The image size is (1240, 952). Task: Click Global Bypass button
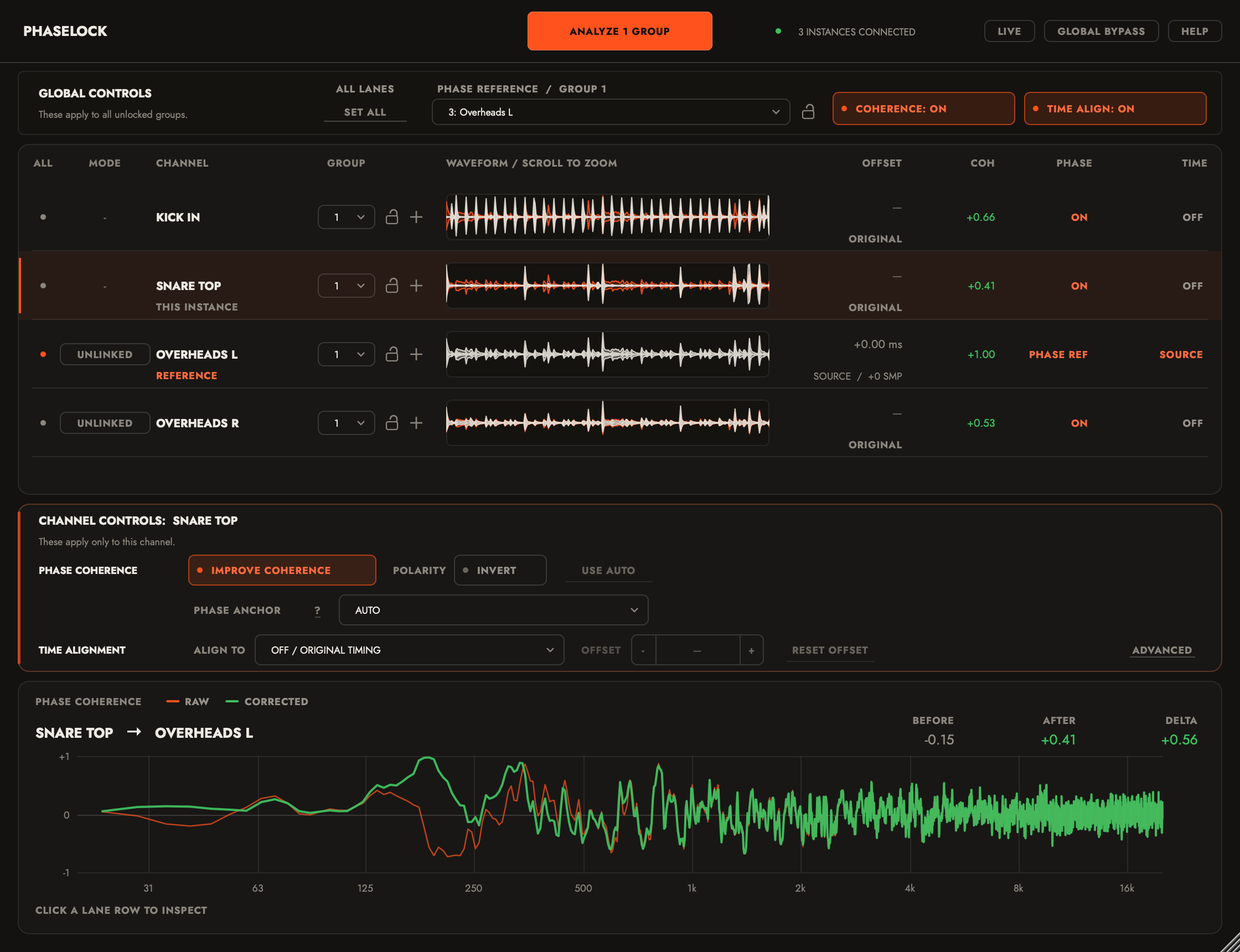(x=1100, y=31)
